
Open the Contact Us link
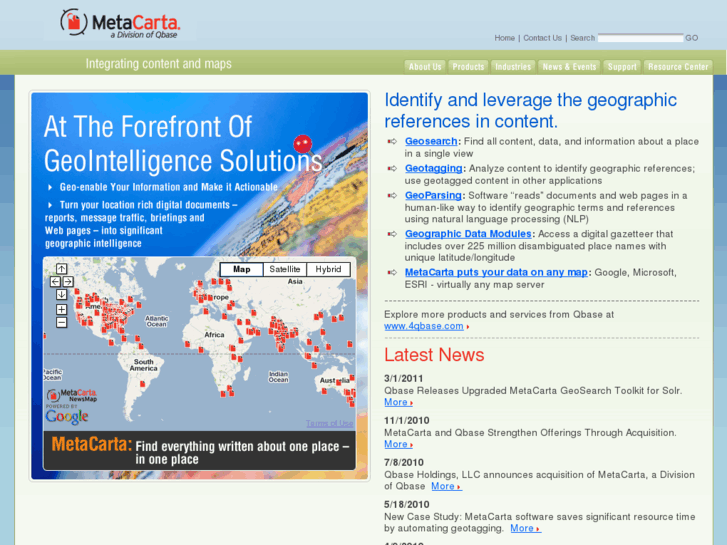pos(542,38)
